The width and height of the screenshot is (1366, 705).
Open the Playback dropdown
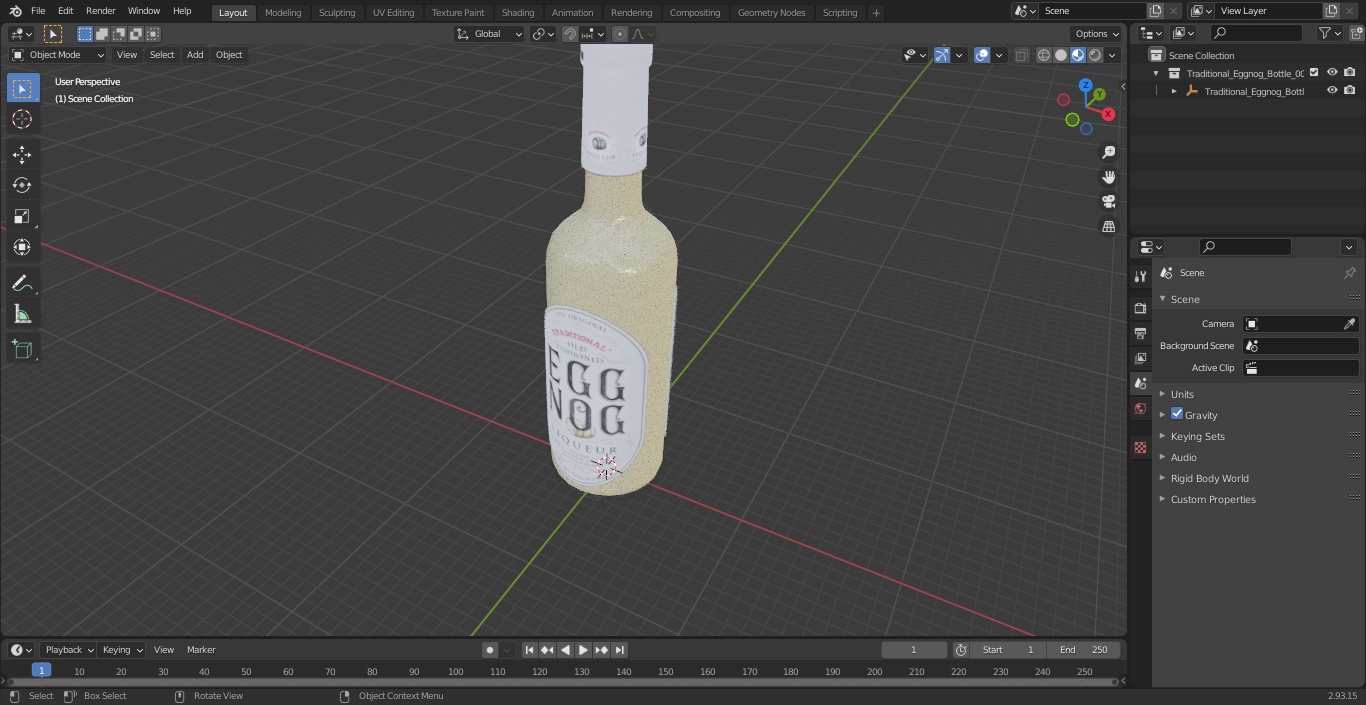(x=68, y=650)
